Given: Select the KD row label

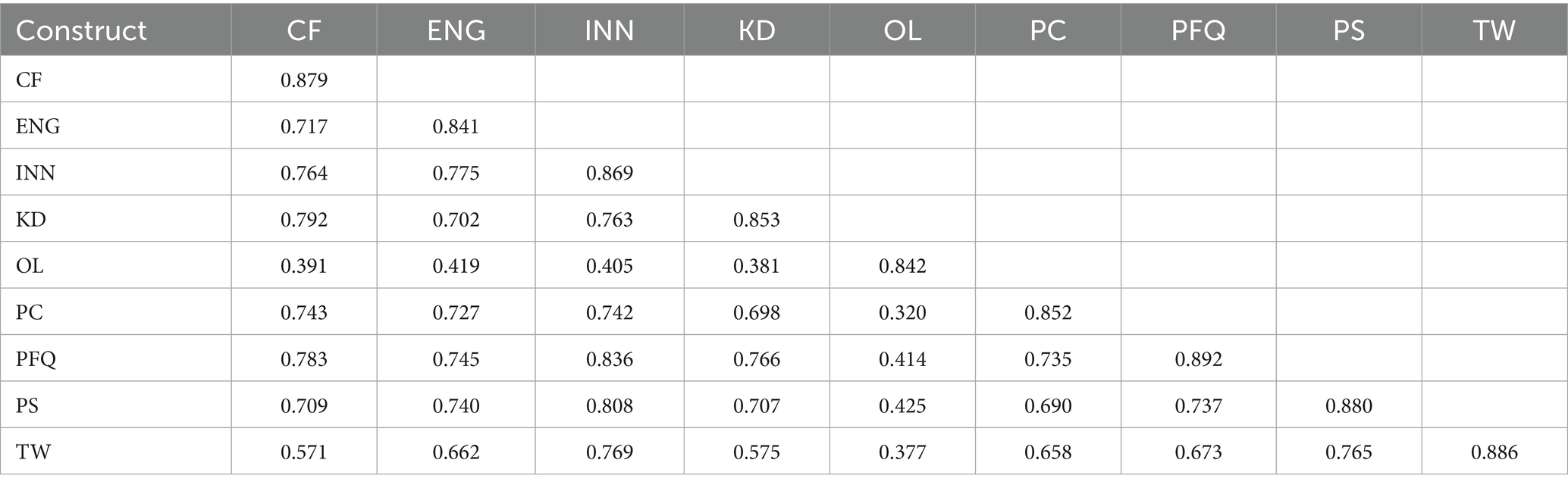Looking at the screenshot, I should (x=31, y=220).
